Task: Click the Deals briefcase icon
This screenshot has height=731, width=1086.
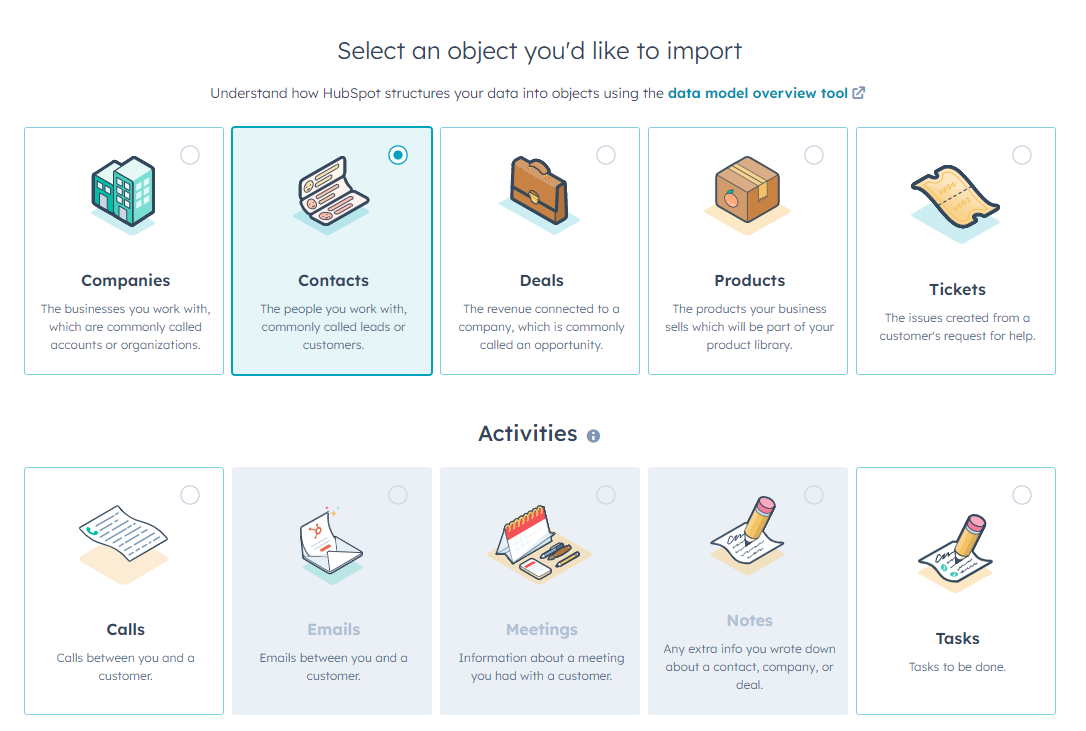Action: tap(540, 194)
